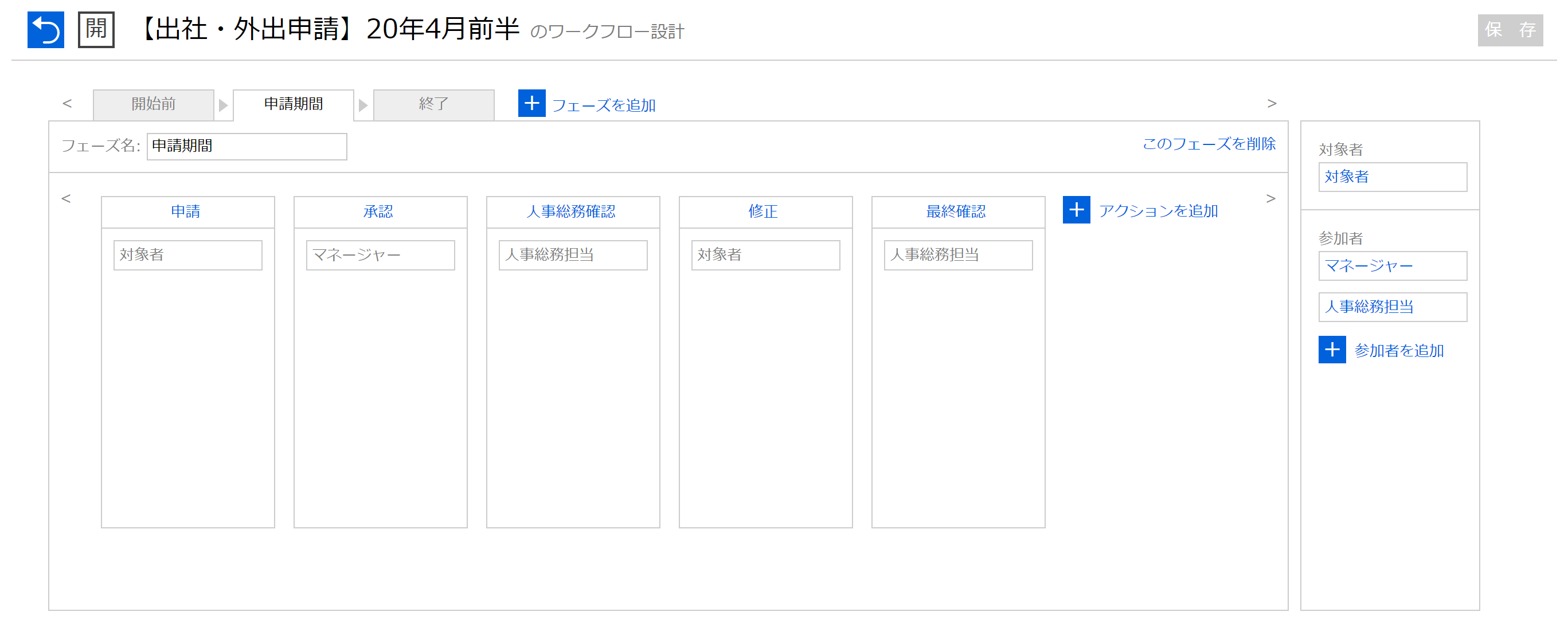Click the page title 【出社・外出申請】20年4月前半

(x=328, y=29)
